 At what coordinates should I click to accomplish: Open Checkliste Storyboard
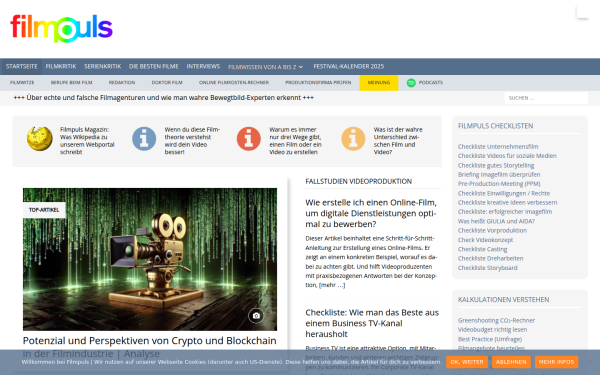[488, 268]
